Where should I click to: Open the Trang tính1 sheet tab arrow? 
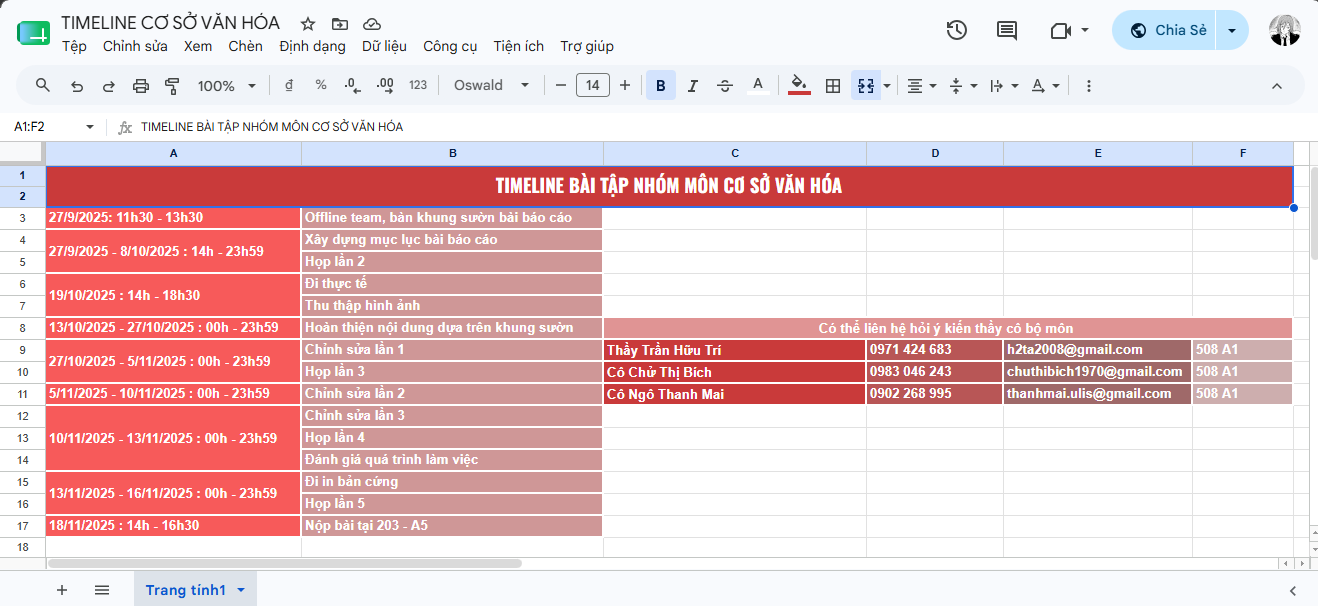coord(241,590)
